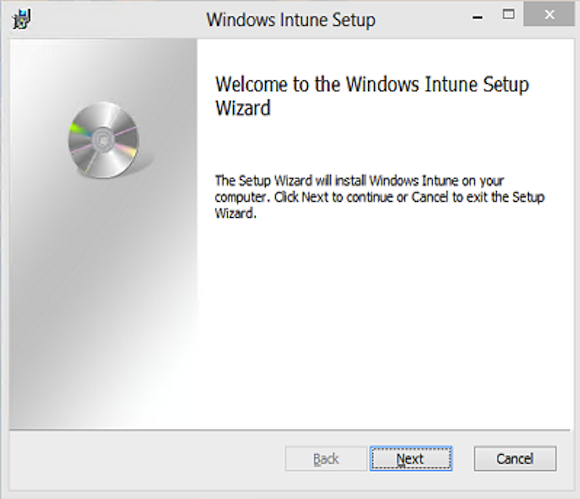This screenshot has width=580, height=499.
Task: Click blank title bar space beside the installer icon
Action: [111, 19]
